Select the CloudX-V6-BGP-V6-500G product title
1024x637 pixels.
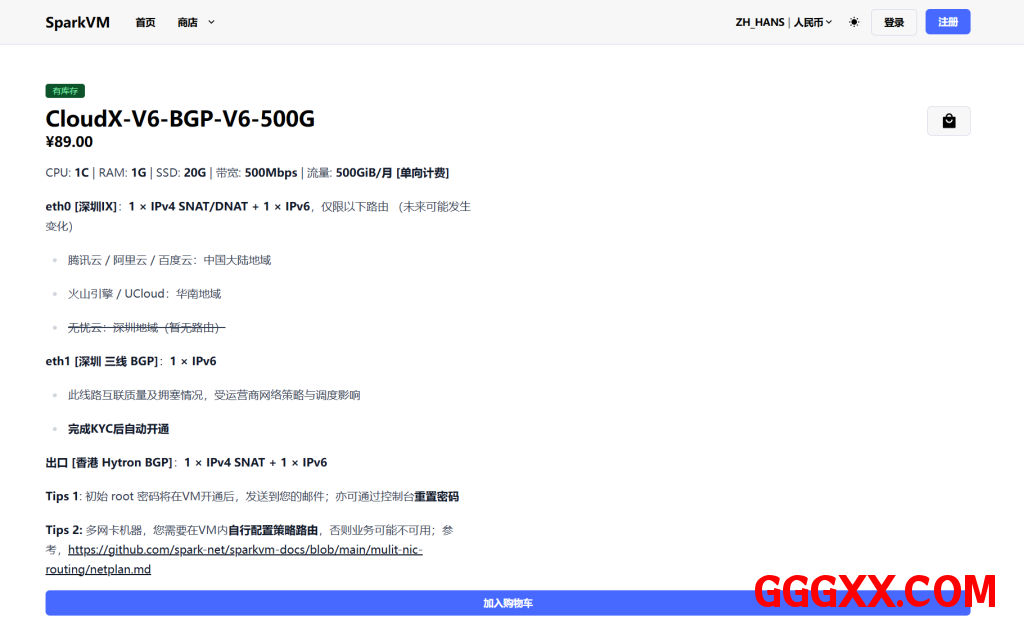180,119
